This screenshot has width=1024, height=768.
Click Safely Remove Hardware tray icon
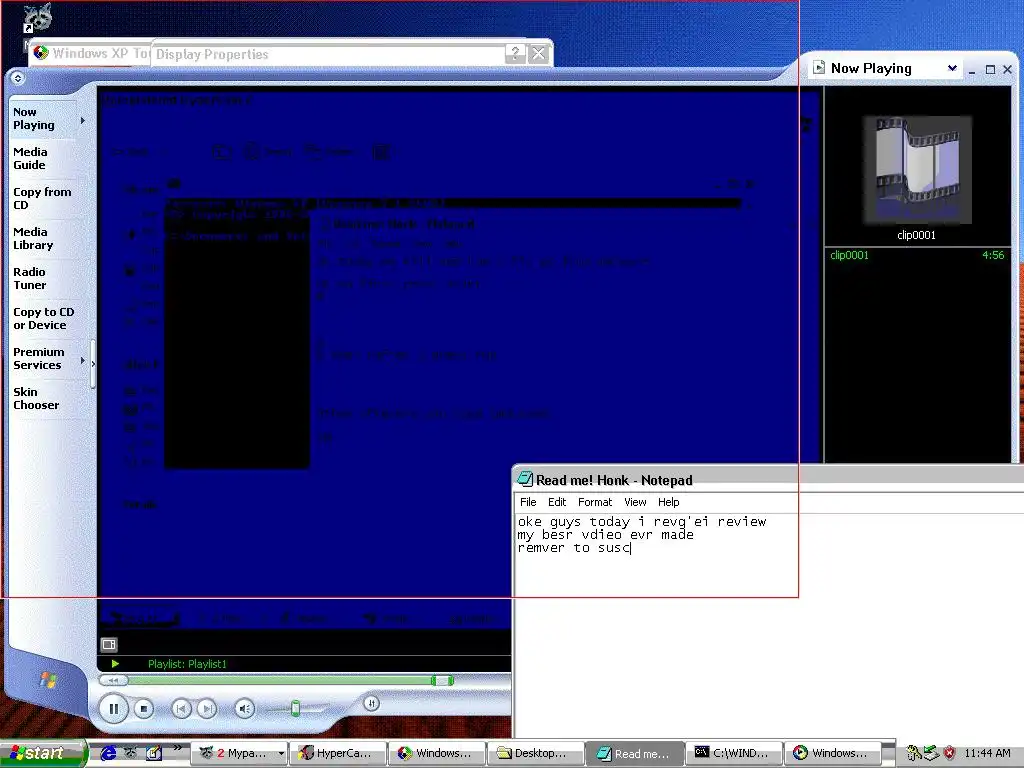pos(931,753)
